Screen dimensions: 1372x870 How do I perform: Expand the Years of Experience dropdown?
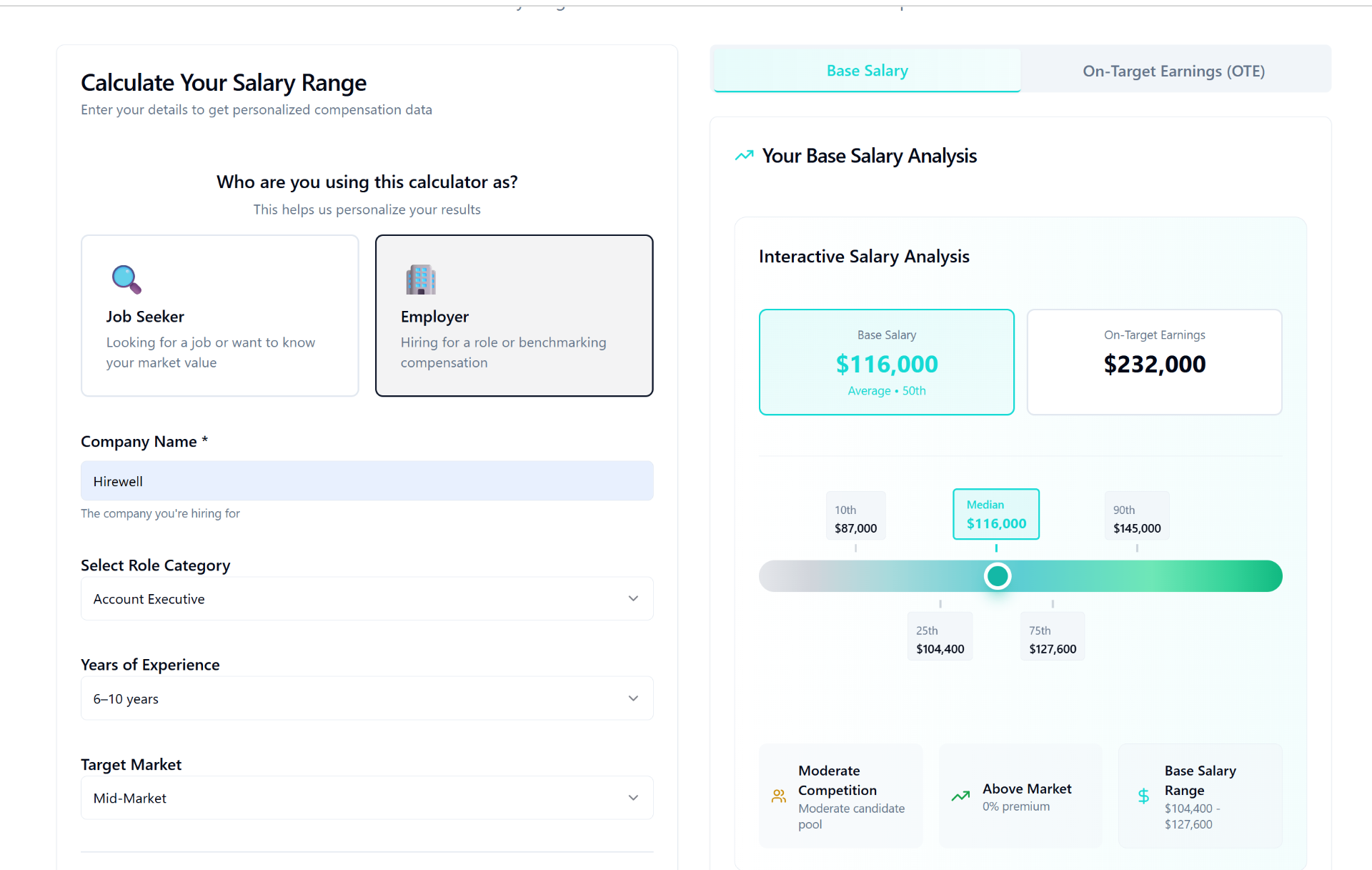coord(366,698)
